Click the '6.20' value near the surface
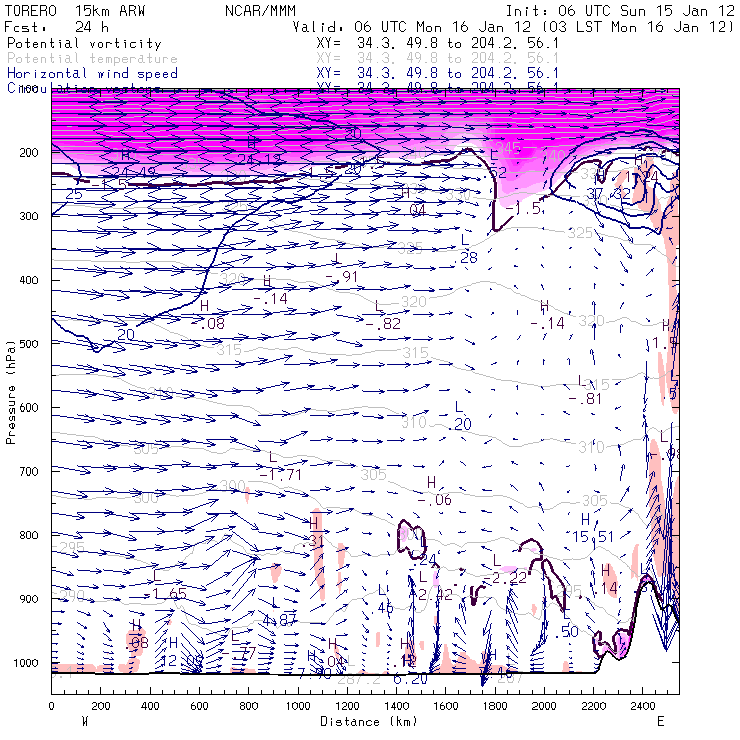Viewport: 740px width, 740px height. (410, 679)
